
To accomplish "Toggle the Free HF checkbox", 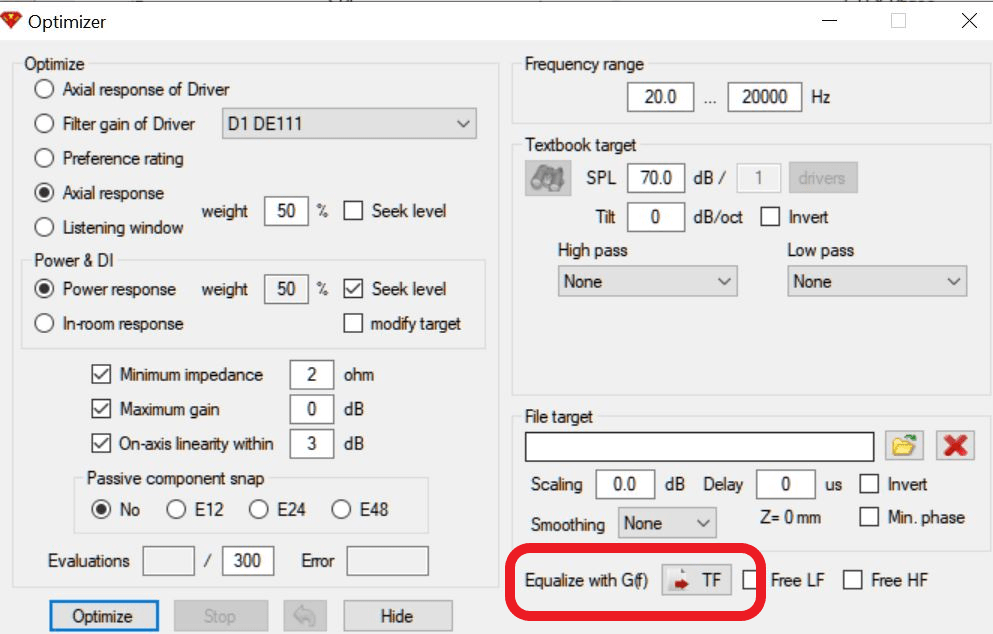I will 852,580.
